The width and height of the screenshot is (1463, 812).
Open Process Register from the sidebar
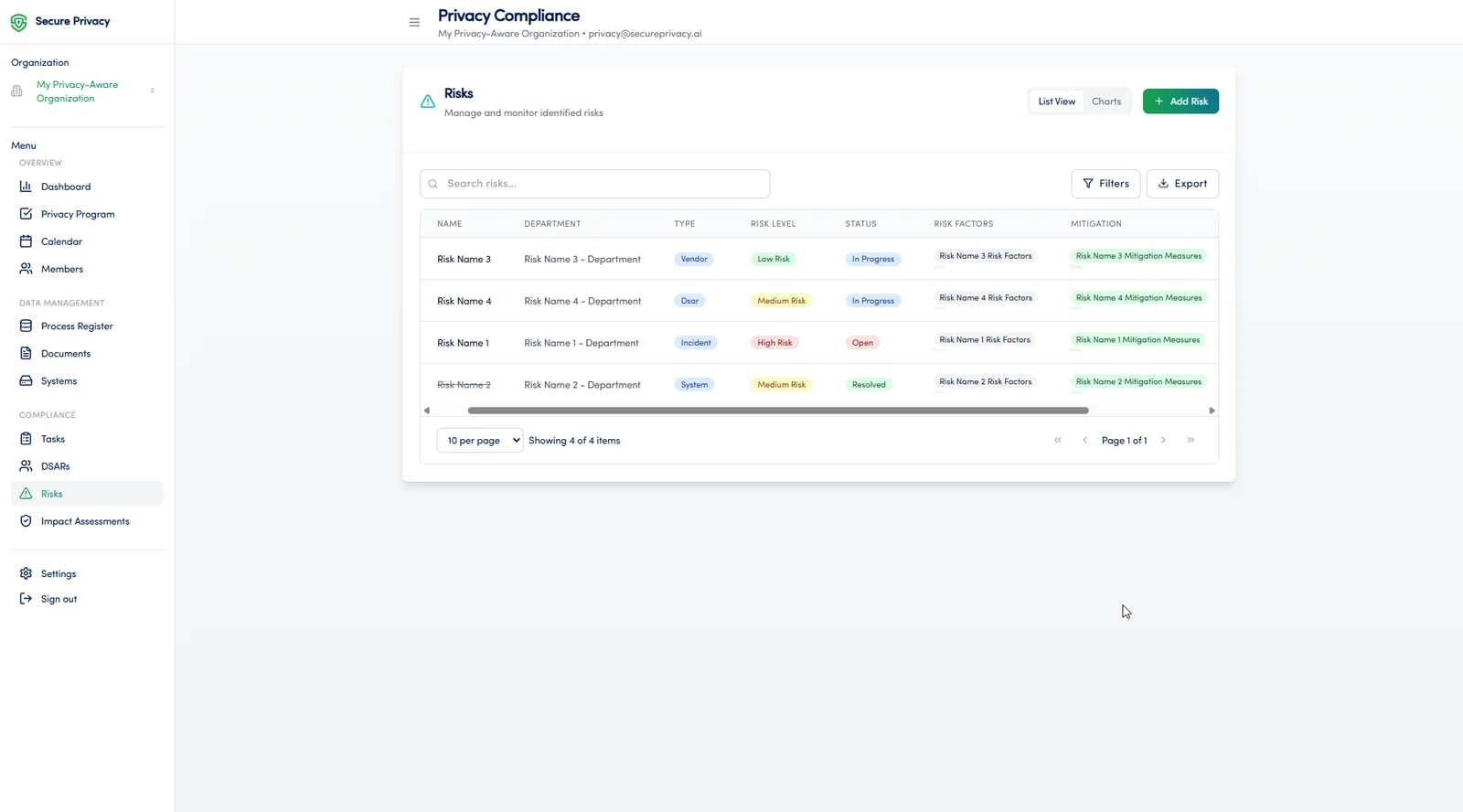[x=87, y=326]
